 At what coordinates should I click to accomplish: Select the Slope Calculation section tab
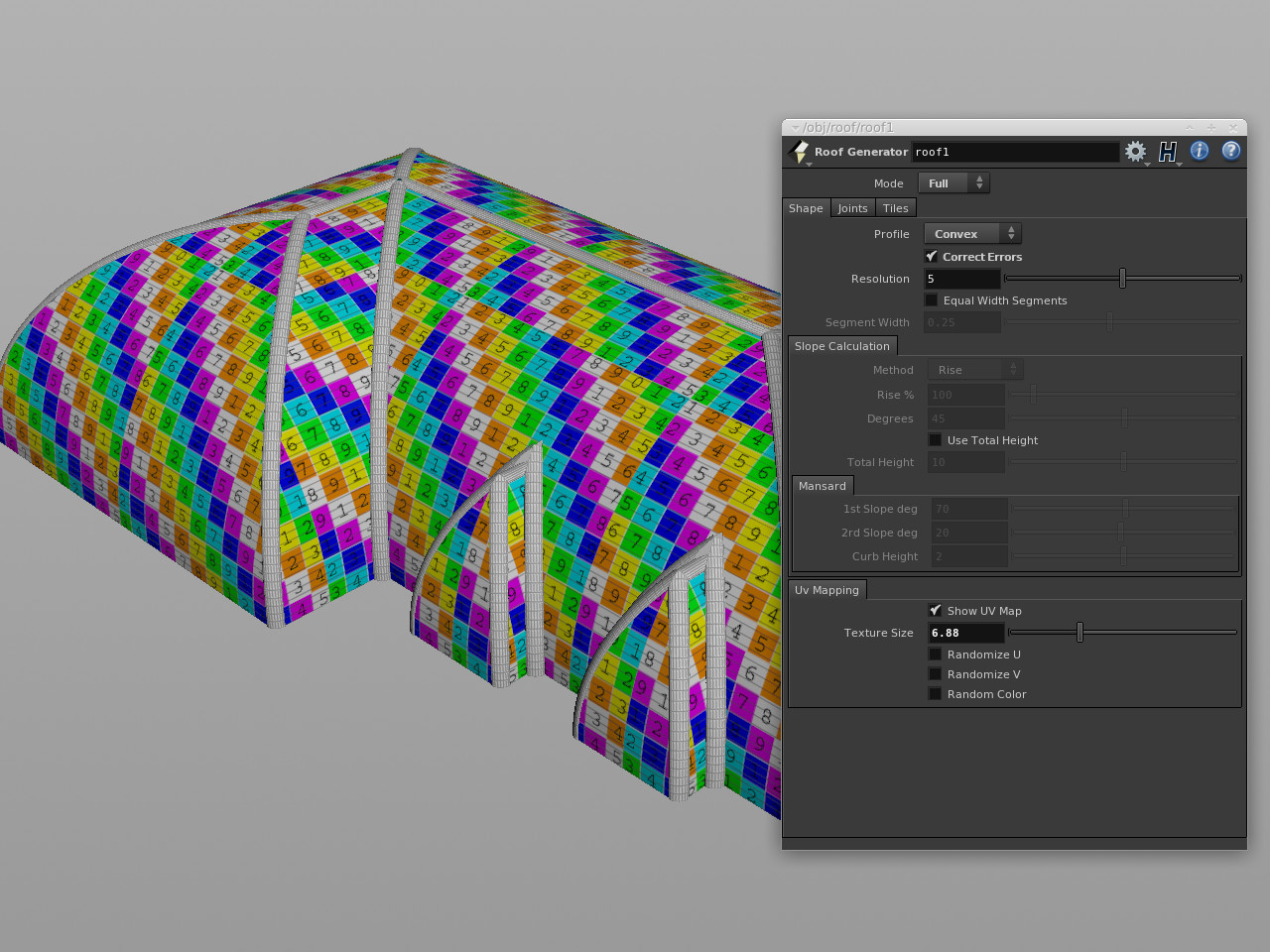tap(841, 346)
